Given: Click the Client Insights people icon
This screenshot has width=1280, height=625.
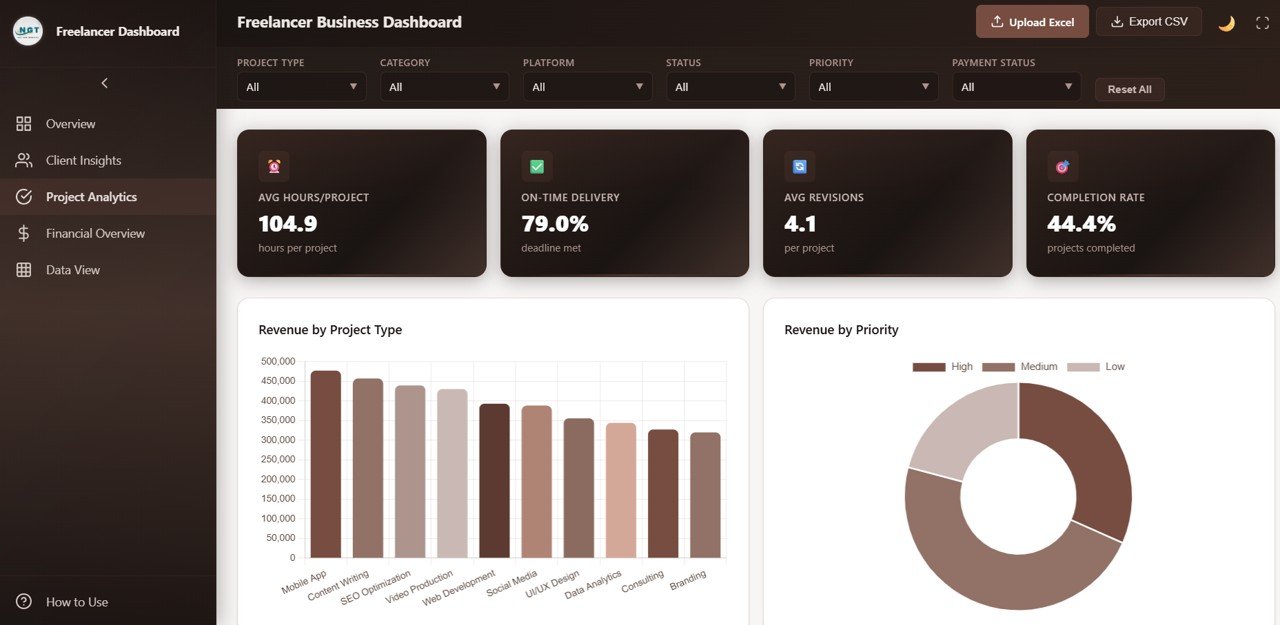Looking at the screenshot, I should point(24,160).
